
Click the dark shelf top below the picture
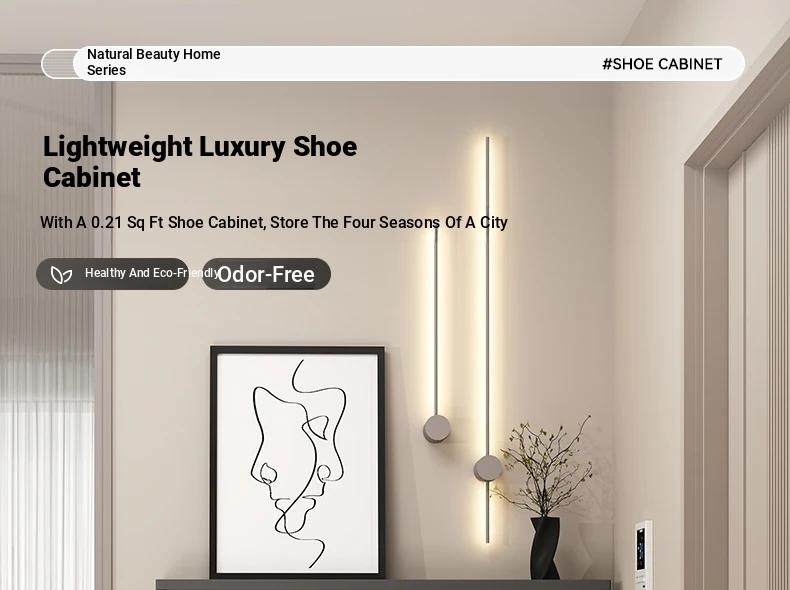coord(383,585)
